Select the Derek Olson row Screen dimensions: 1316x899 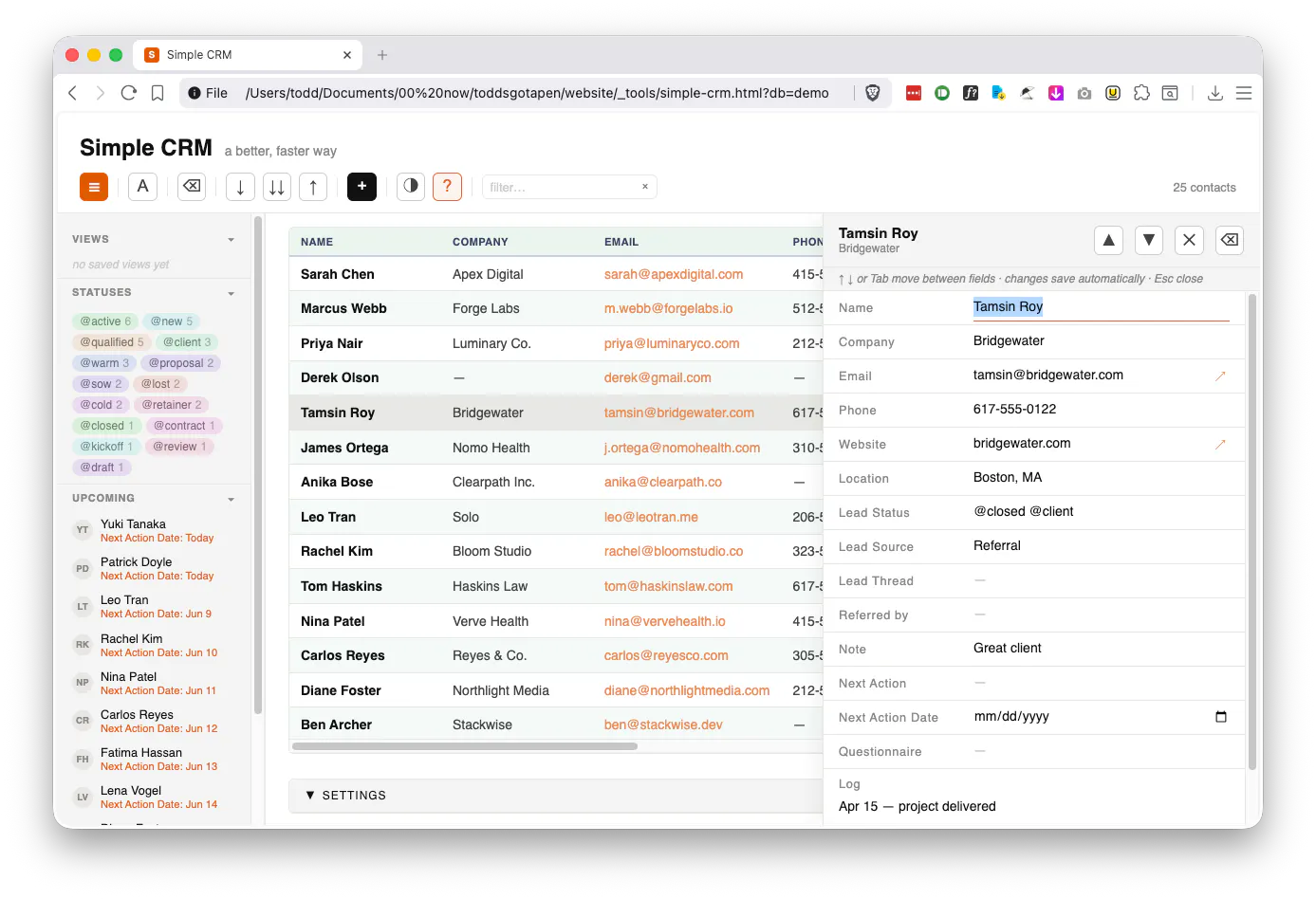click(556, 377)
